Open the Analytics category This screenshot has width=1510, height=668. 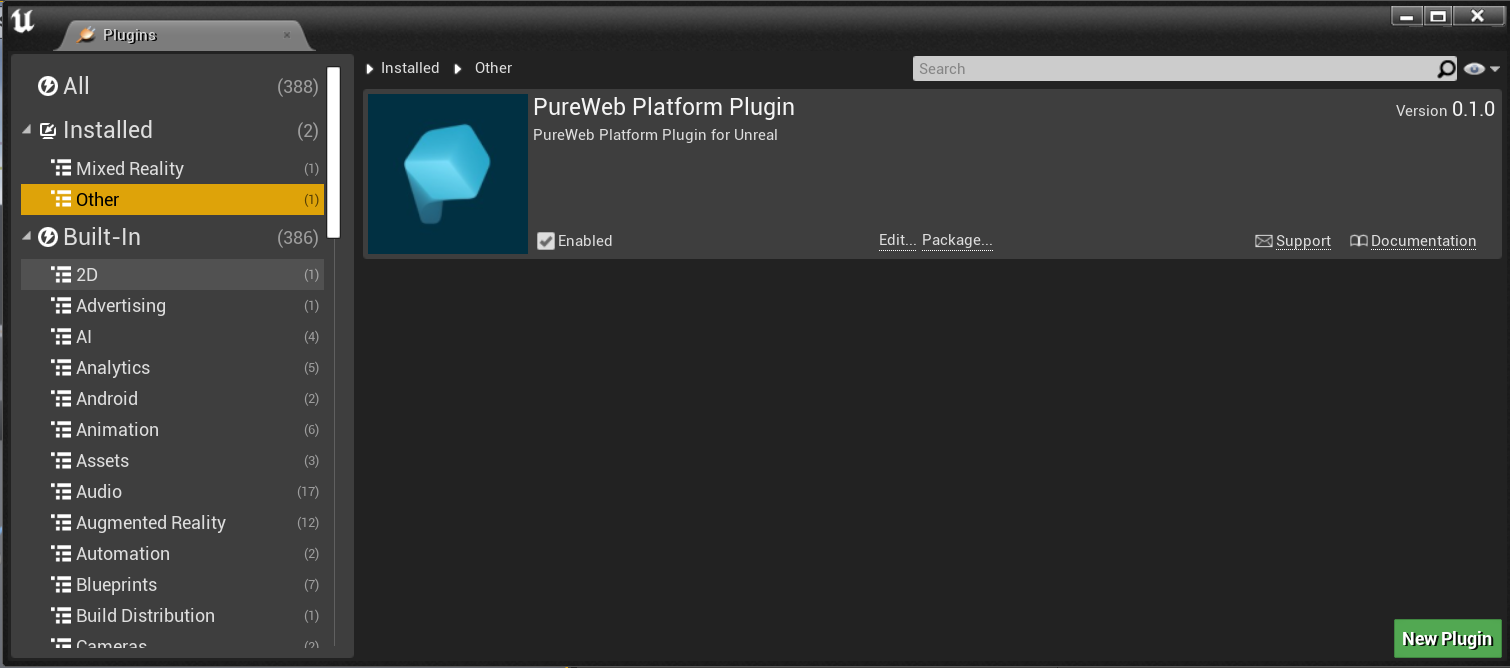point(172,367)
